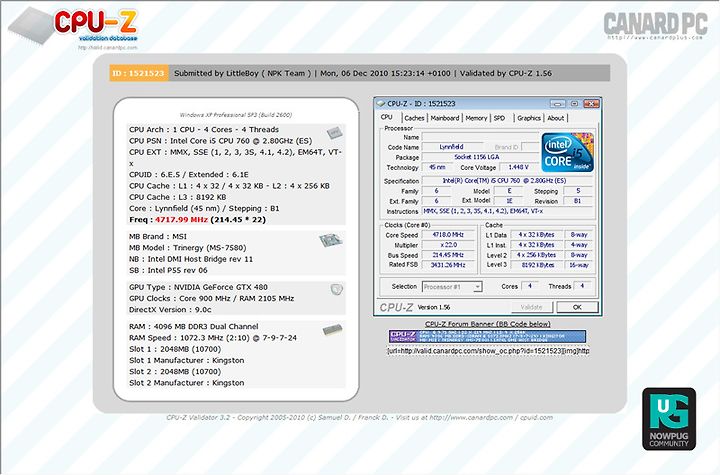Image resolution: width=720 pixels, height=475 pixels.
Task: Click the greyed Validate button
Action: click(531, 307)
